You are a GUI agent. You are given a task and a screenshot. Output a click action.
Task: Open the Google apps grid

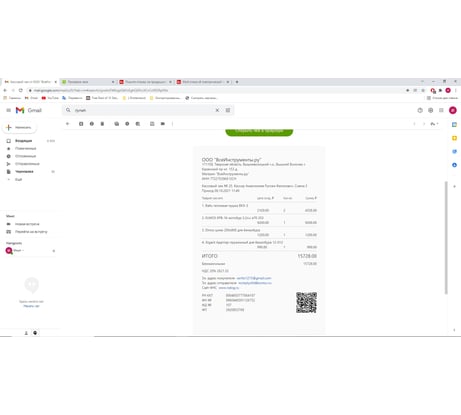(x=441, y=110)
